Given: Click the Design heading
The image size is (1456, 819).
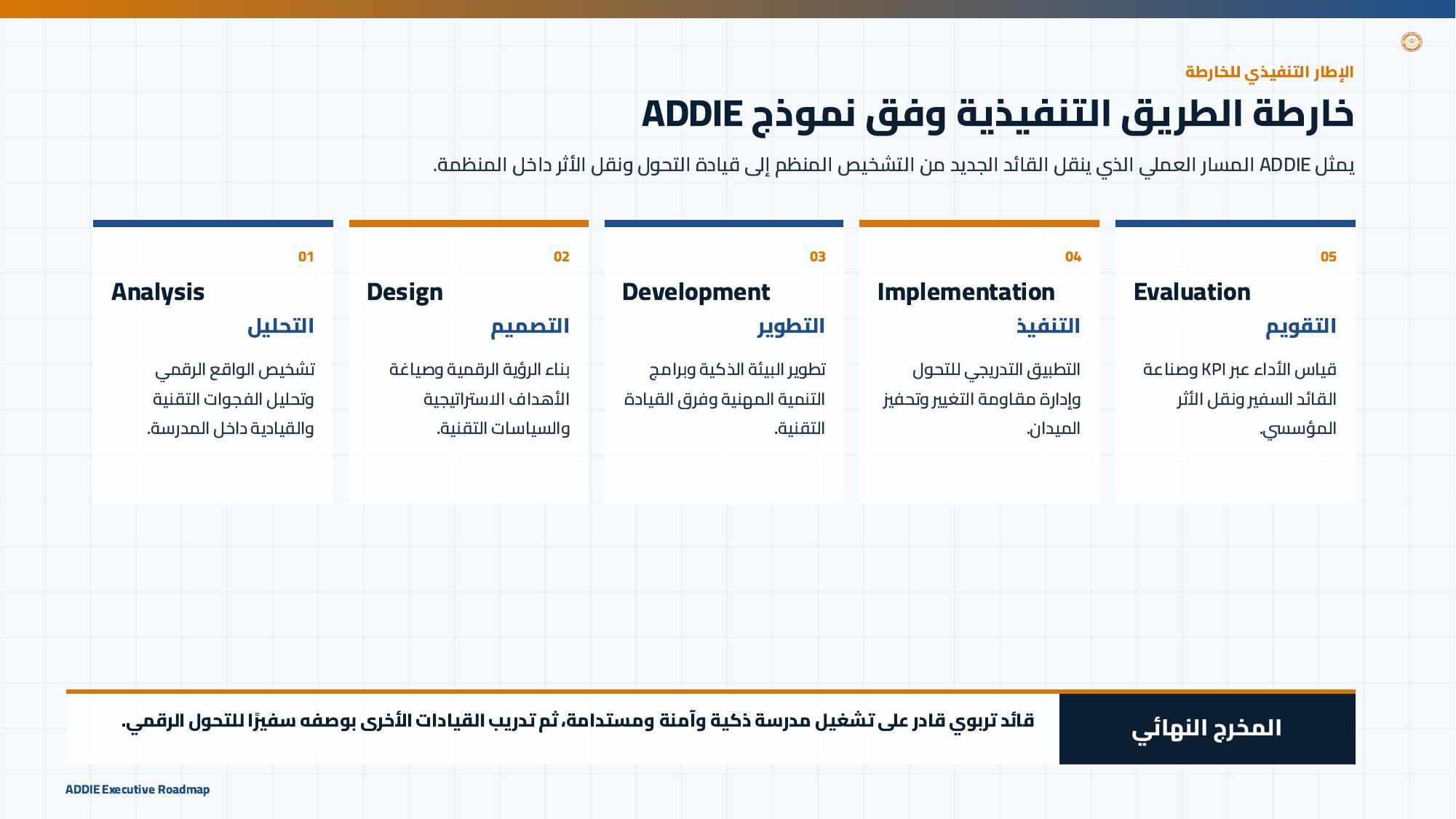Looking at the screenshot, I should pos(405,292).
